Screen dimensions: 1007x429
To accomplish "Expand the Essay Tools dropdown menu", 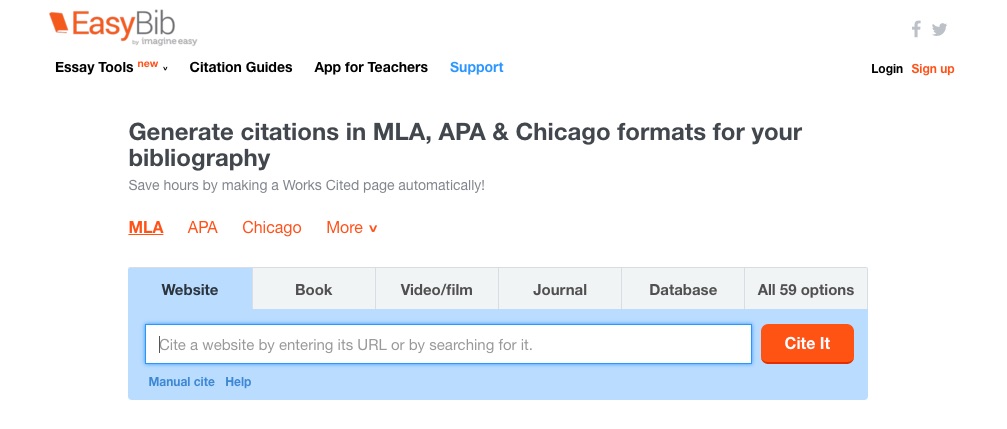I will [x=111, y=68].
